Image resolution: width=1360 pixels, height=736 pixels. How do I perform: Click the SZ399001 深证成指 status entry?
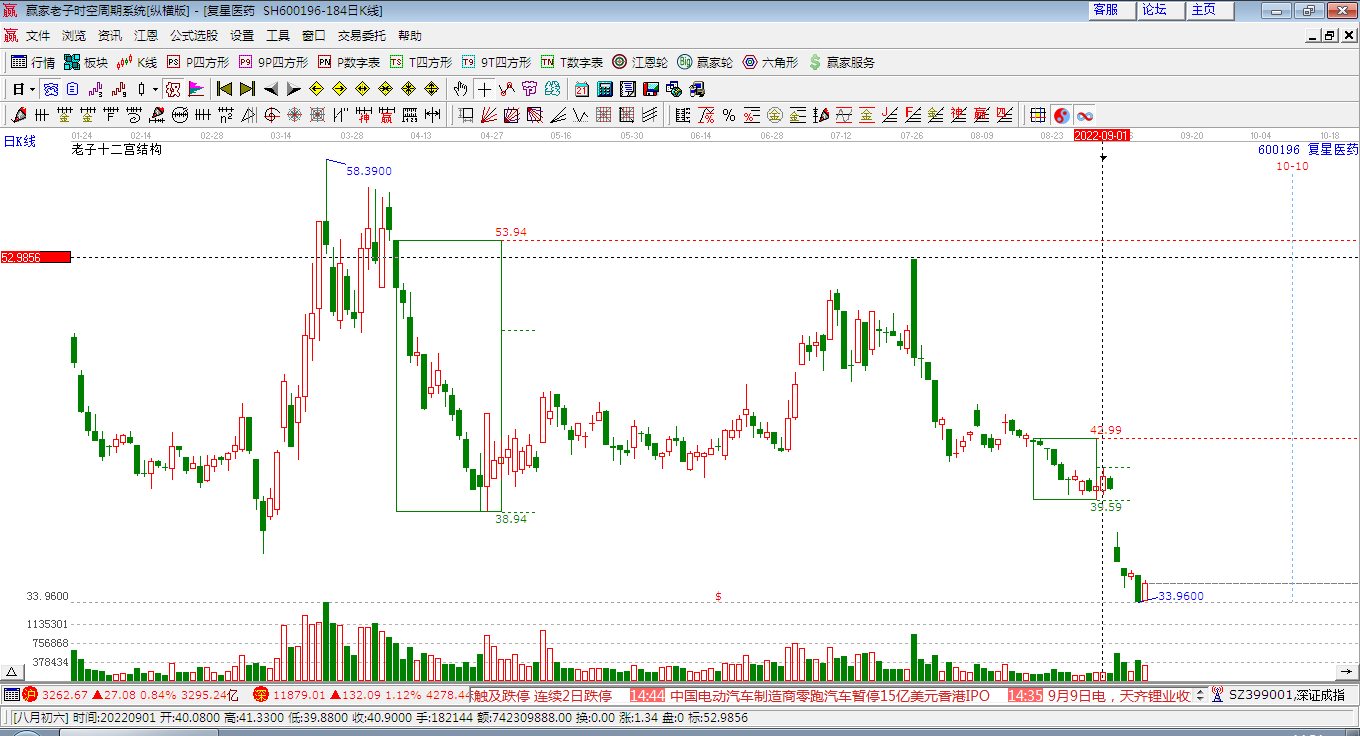coord(1286,695)
